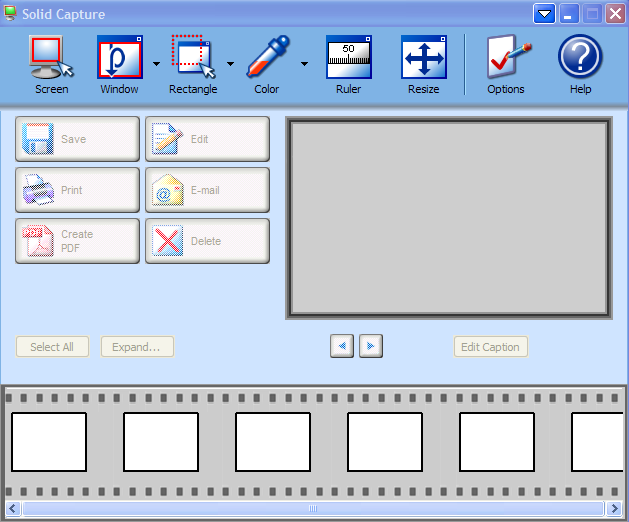
Task: Click the first empty filmstrip frame
Action: 49,442
